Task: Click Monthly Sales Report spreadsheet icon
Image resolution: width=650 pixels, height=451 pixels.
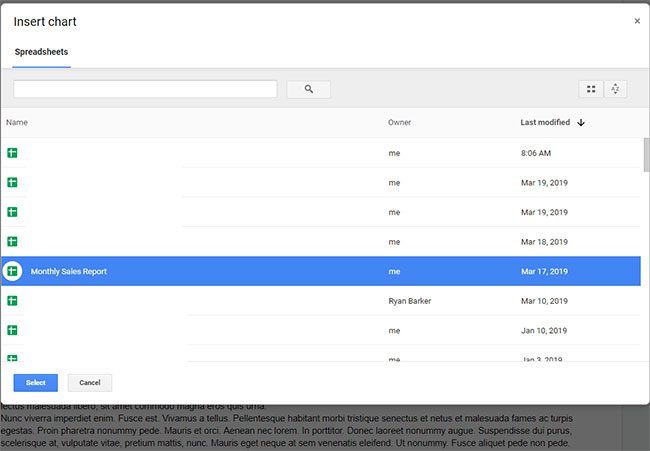Action: 13,271
